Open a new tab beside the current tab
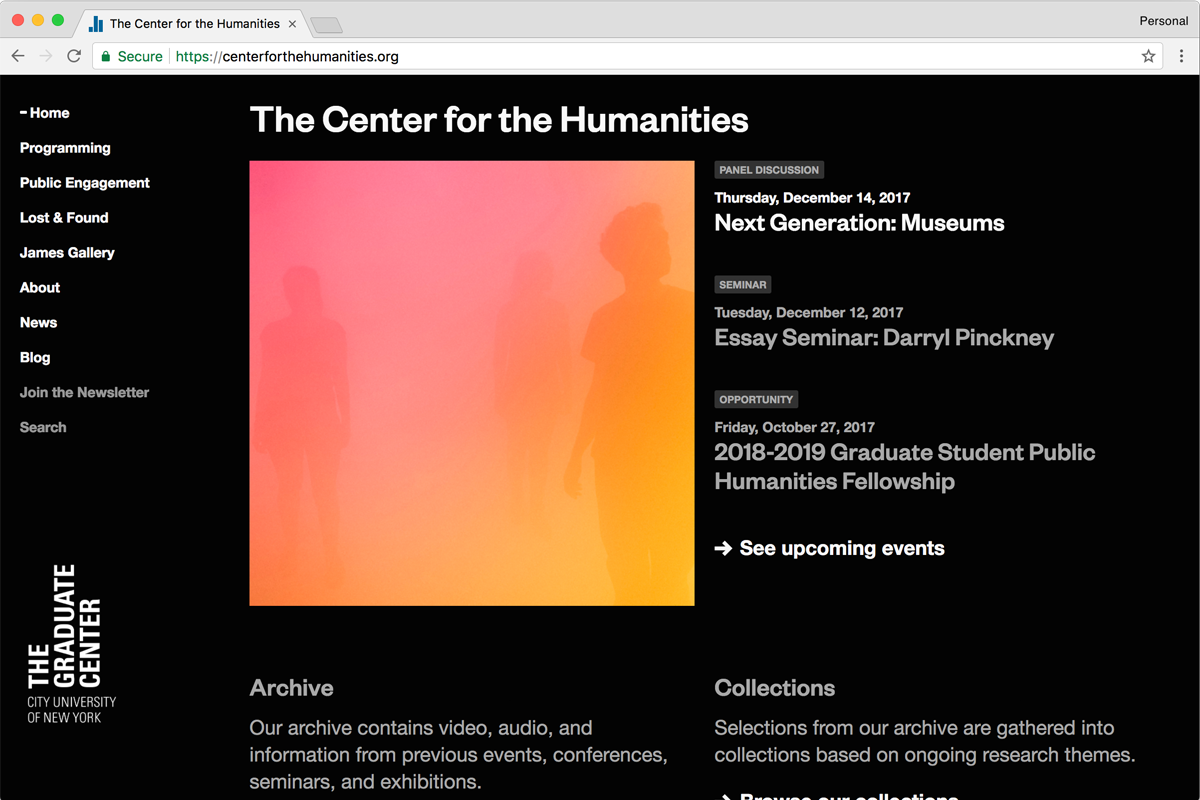The width and height of the screenshot is (1200, 800). (326, 24)
